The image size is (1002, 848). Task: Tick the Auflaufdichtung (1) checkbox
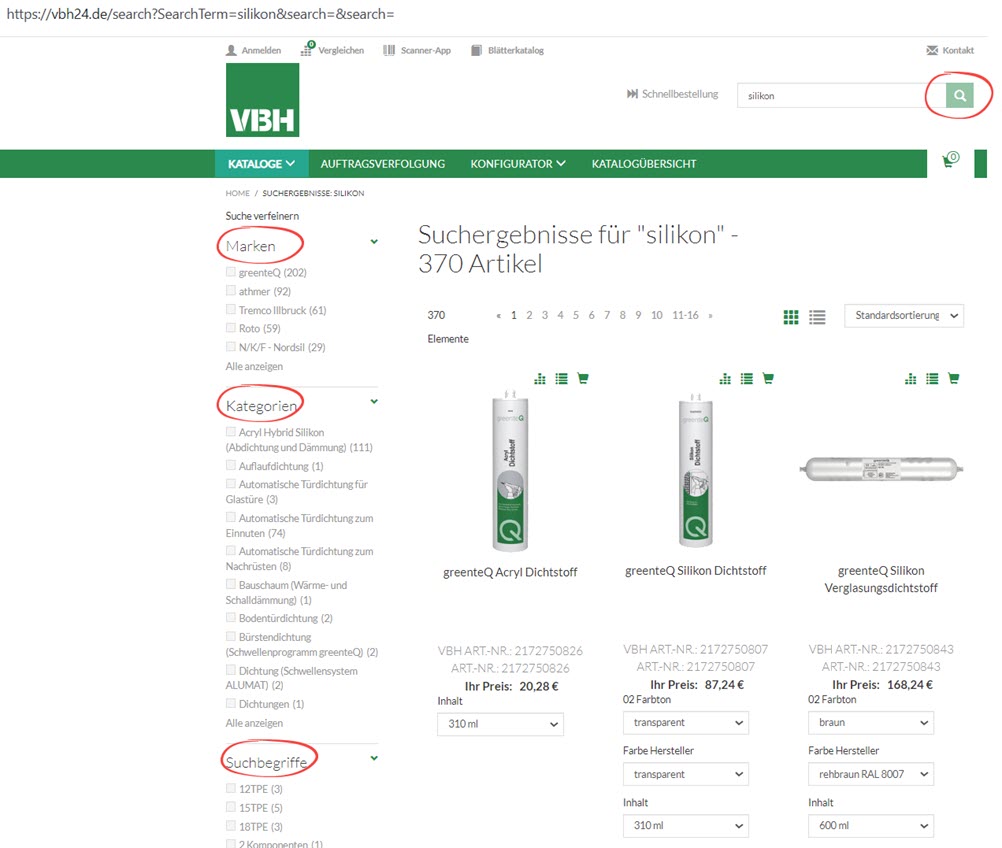pos(231,465)
